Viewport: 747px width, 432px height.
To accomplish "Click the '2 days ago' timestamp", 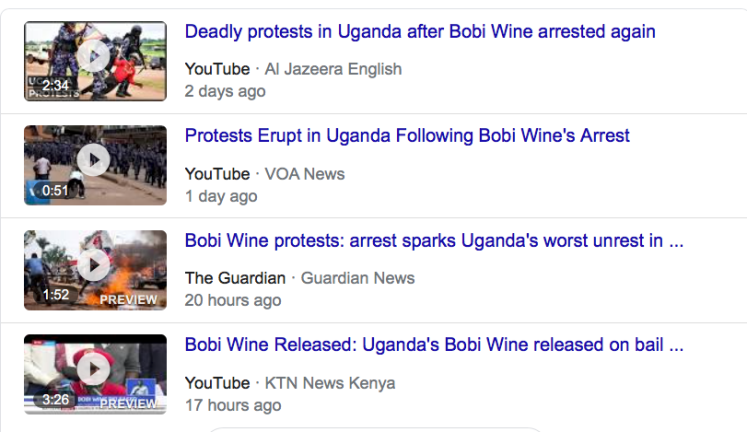I will pos(225,91).
